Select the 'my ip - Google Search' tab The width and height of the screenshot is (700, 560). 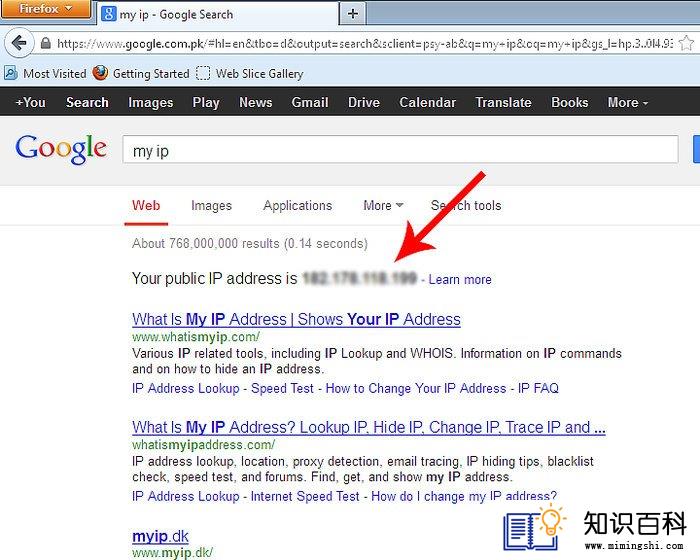pyautogui.click(x=218, y=14)
